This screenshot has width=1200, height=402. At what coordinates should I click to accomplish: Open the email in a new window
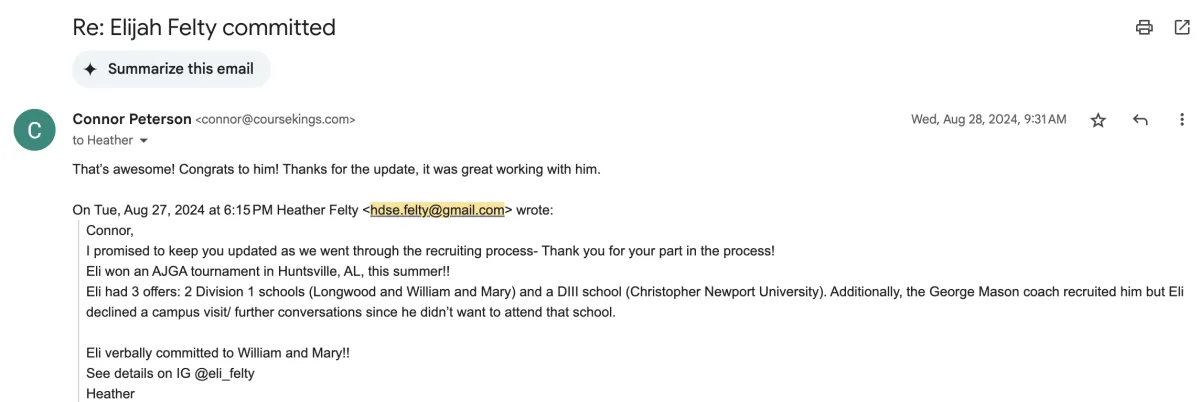click(x=1181, y=28)
